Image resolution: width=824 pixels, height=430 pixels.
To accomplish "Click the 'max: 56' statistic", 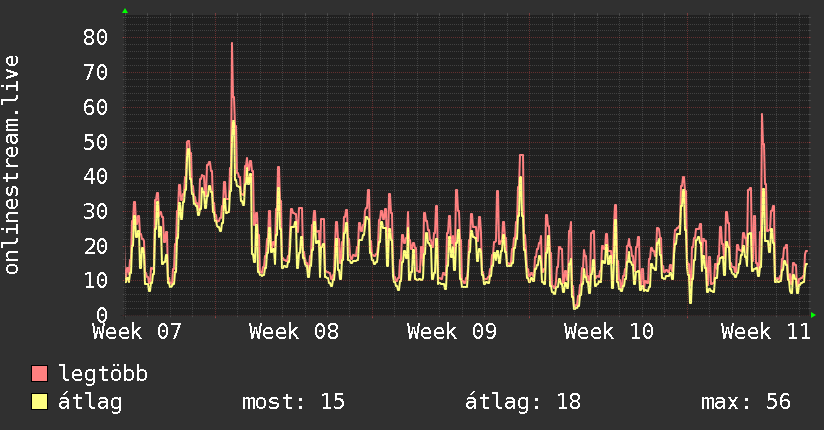I will [746, 402].
